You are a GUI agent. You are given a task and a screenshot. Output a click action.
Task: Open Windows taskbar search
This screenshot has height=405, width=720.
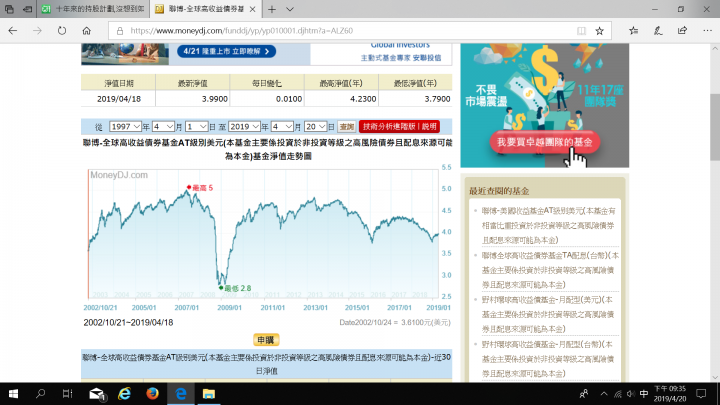[x=40, y=394]
